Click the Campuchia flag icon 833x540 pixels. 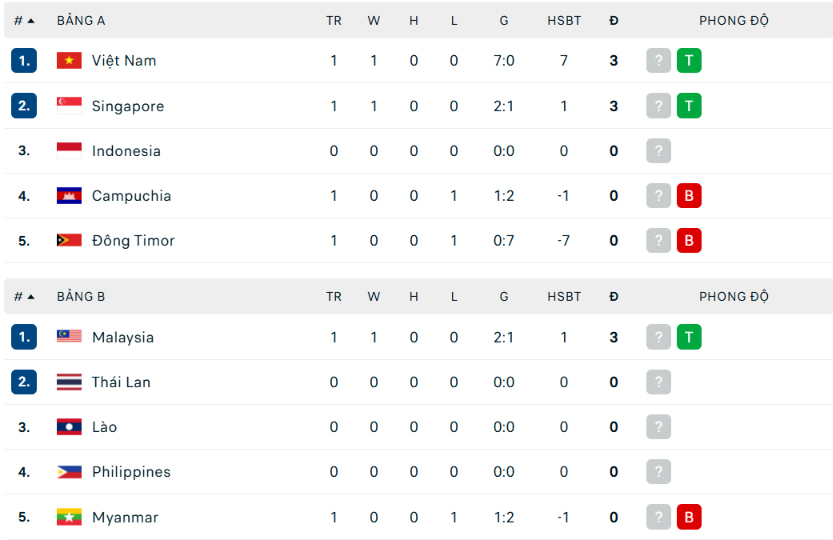[x=69, y=196]
